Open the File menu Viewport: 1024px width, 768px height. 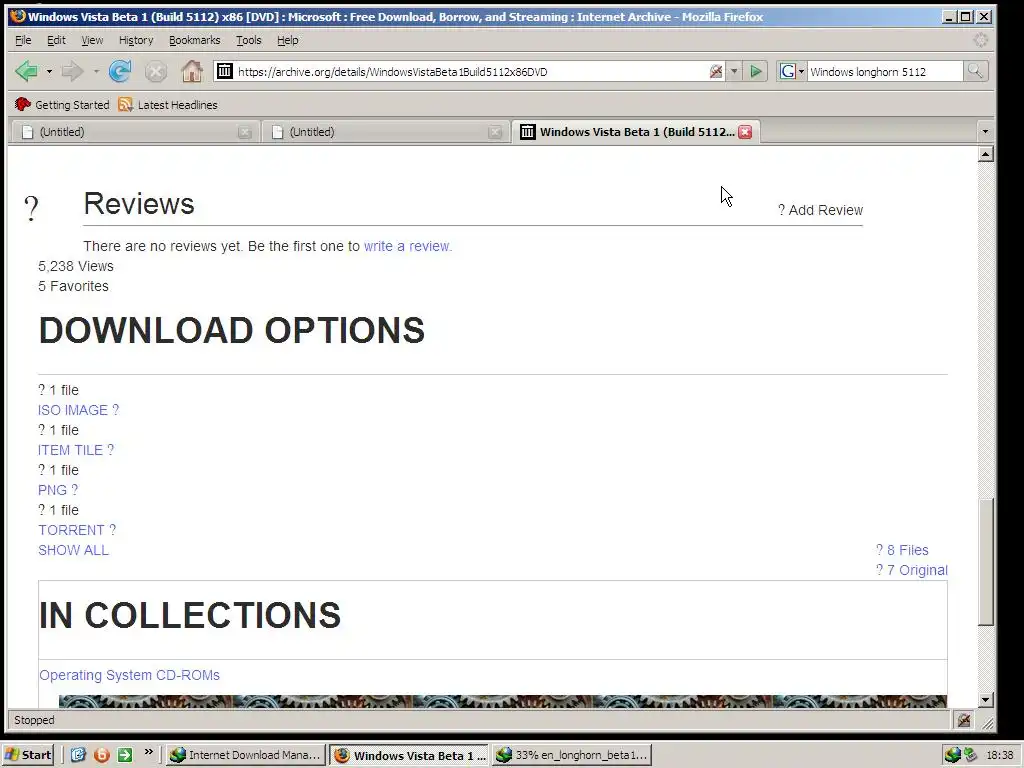23,40
